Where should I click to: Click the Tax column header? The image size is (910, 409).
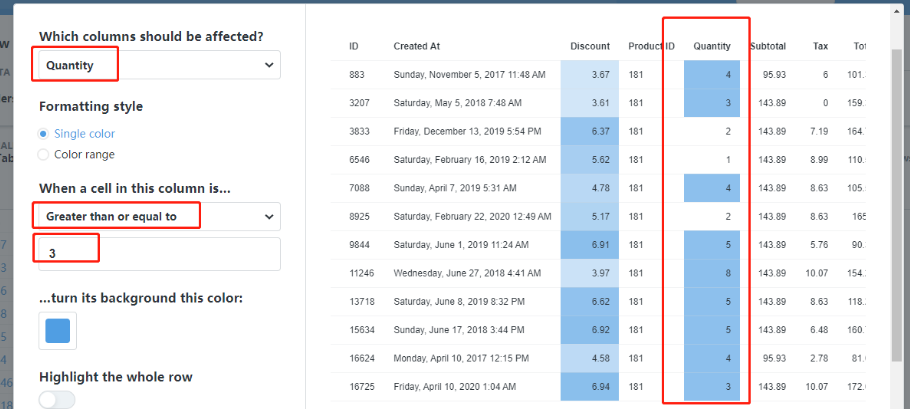click(820, 46)
